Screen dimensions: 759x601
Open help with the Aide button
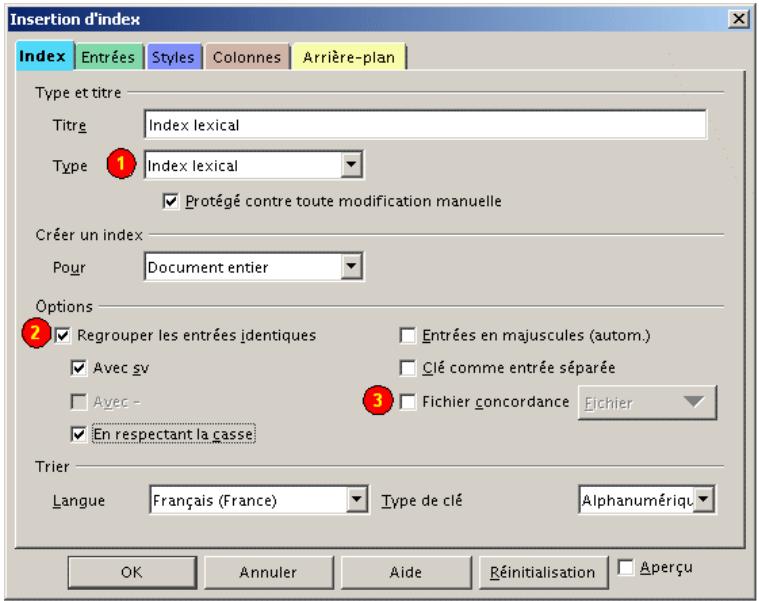[406, 572]
